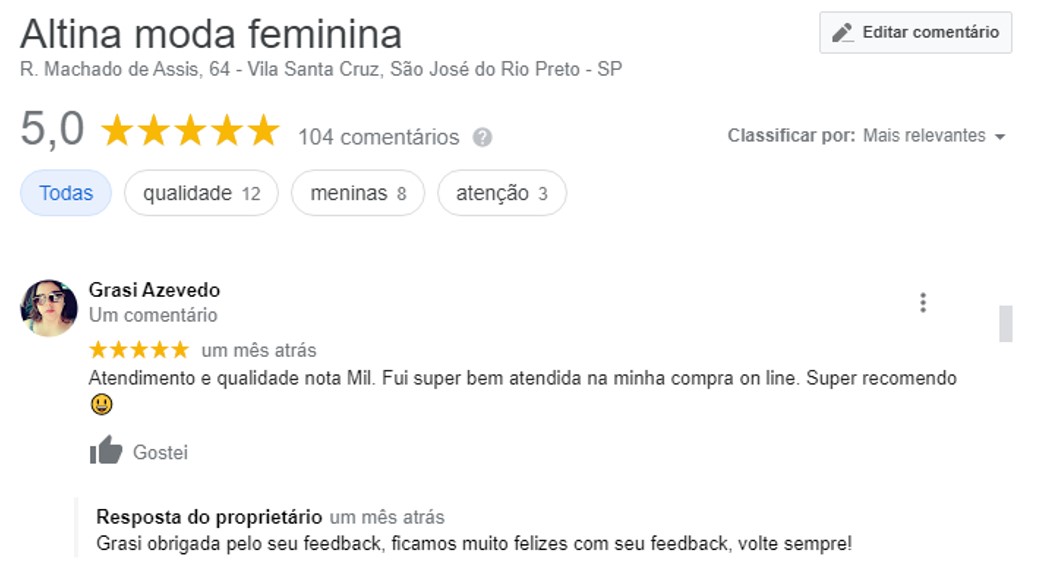The width and height of the screenshot is (1050, 564).
Task: Click the Classificar por label
Action: (791, 136)
